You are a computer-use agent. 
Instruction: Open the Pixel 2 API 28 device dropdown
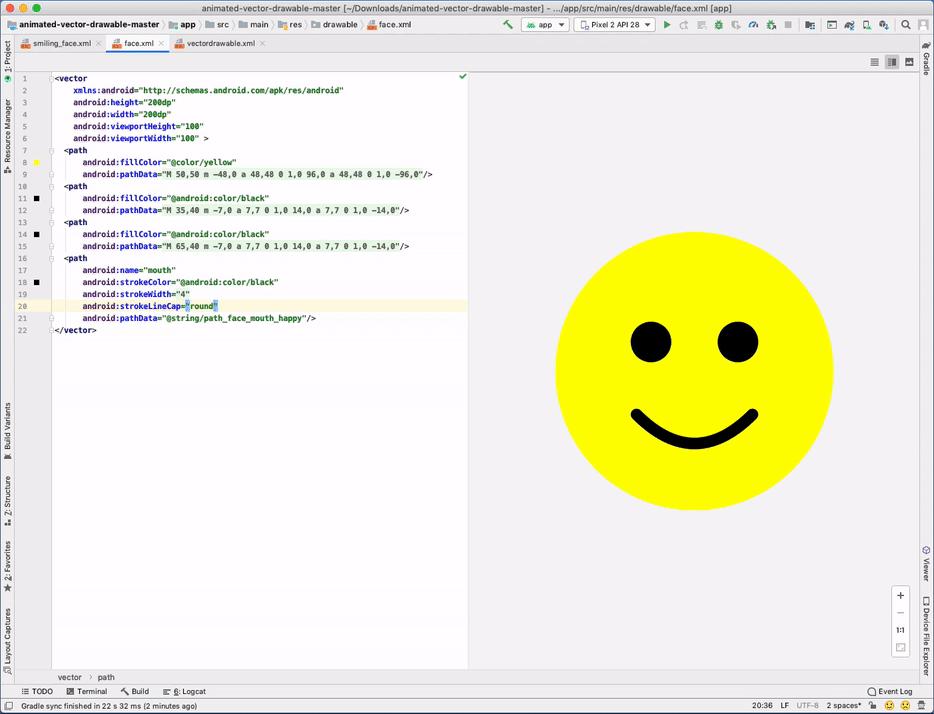point(614,25)
